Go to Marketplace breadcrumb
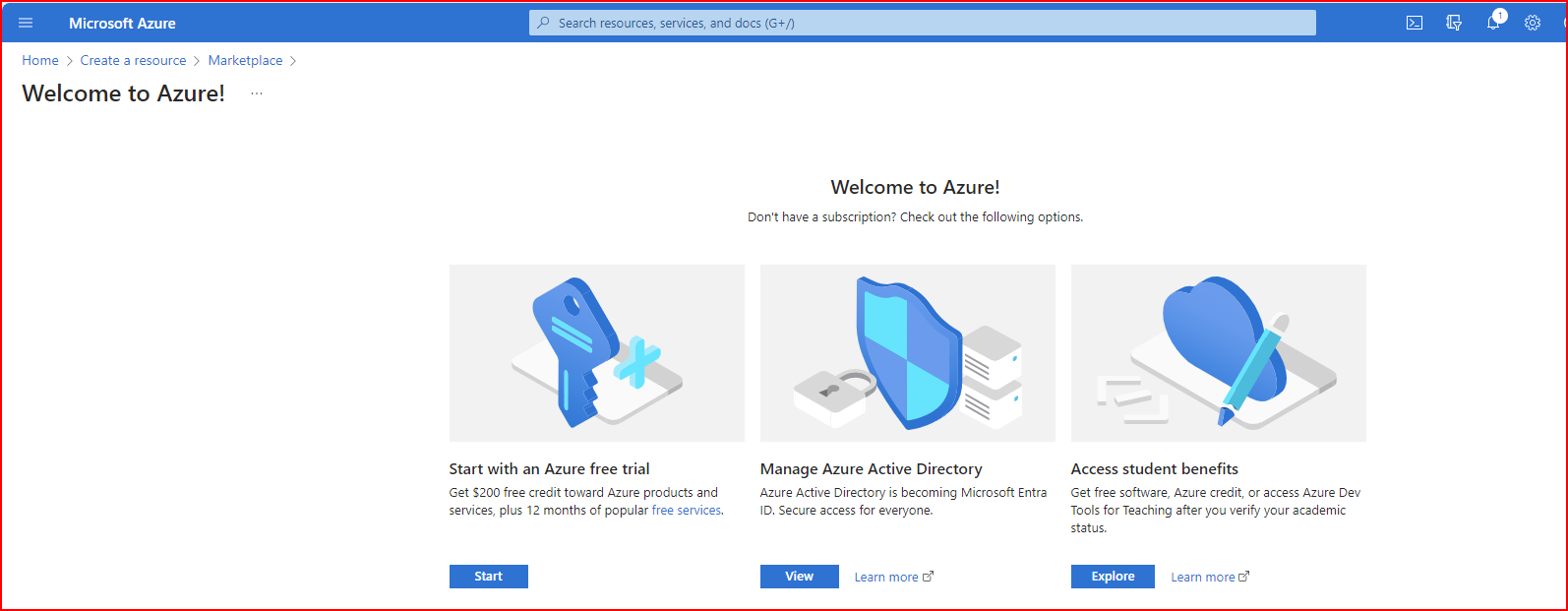 245,60
